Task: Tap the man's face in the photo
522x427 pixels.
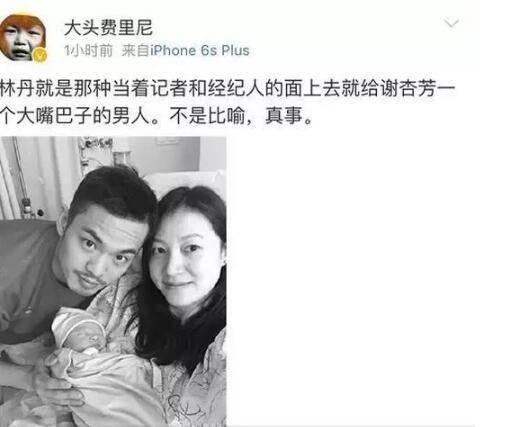Action: 102,252
